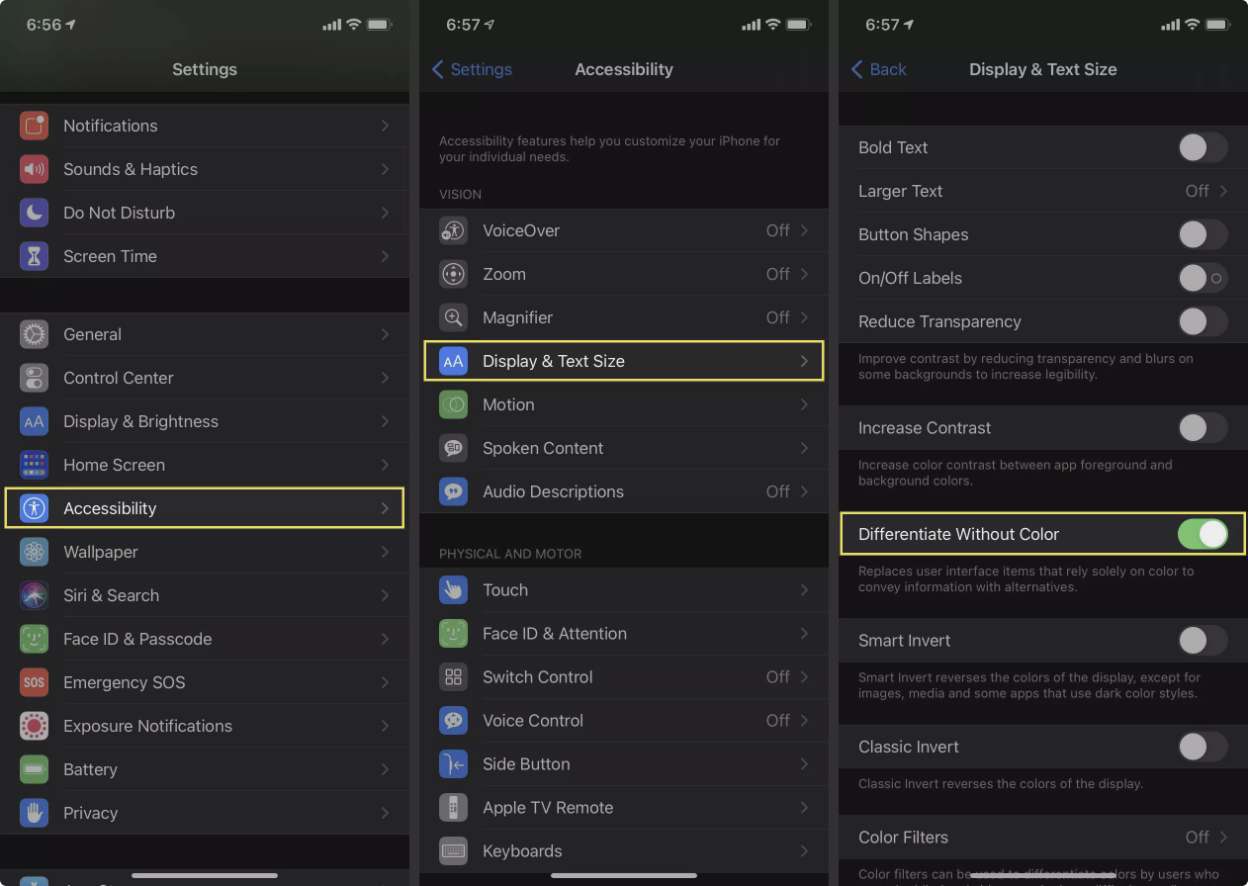Tap the Emergency SOS icon

click(34, 682)
